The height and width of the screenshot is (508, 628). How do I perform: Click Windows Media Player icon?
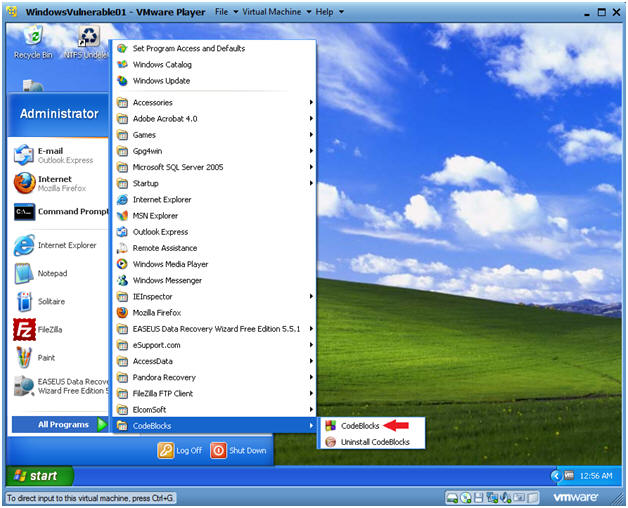click(122, 264)
